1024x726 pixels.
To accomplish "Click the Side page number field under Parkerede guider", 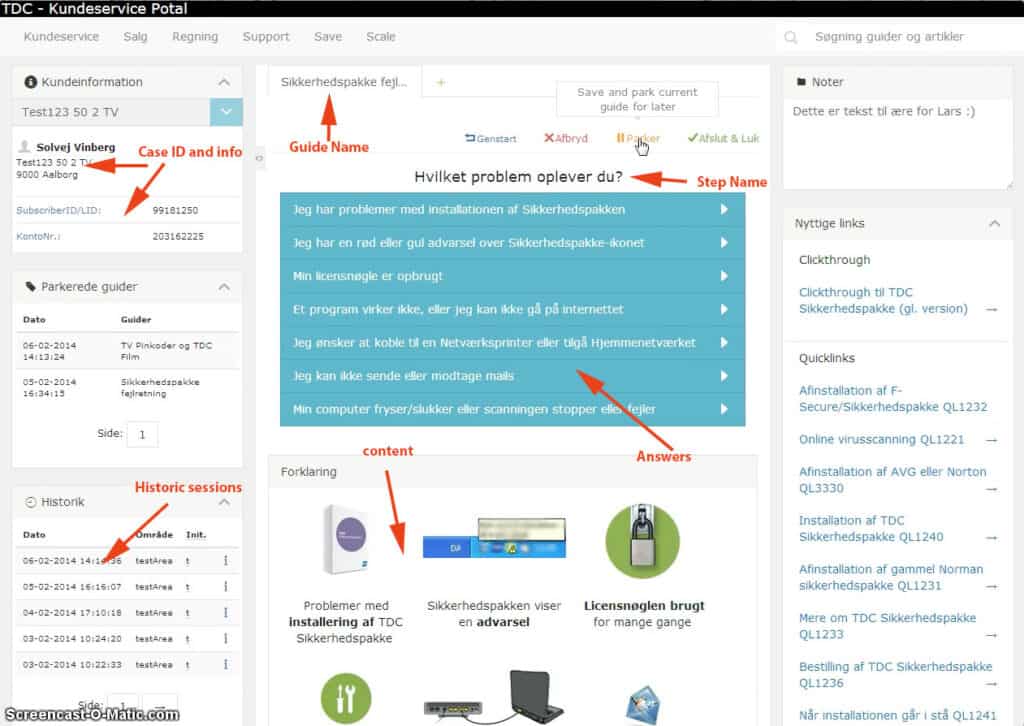I will click(x=142, y=434).
